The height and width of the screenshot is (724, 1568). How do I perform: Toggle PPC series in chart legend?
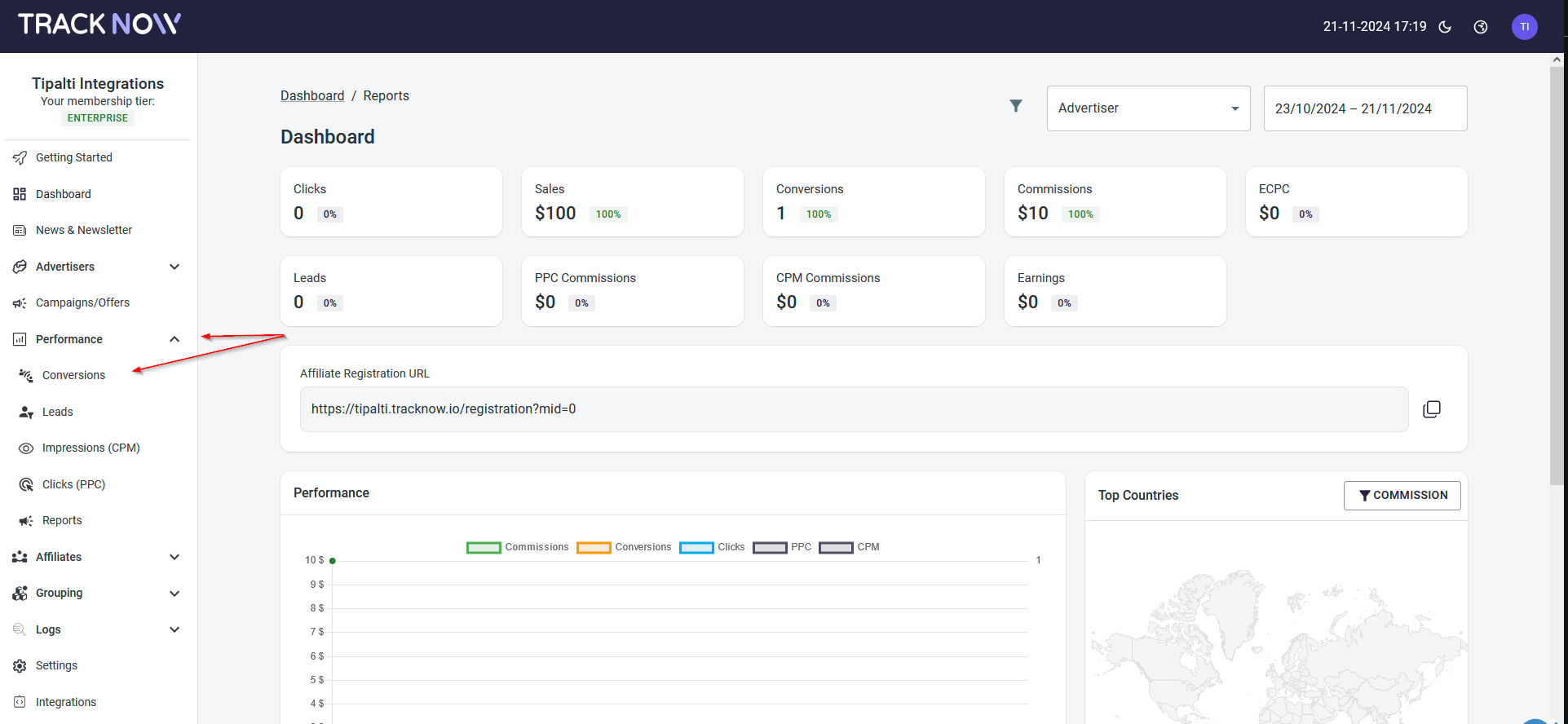pos(782,548)
